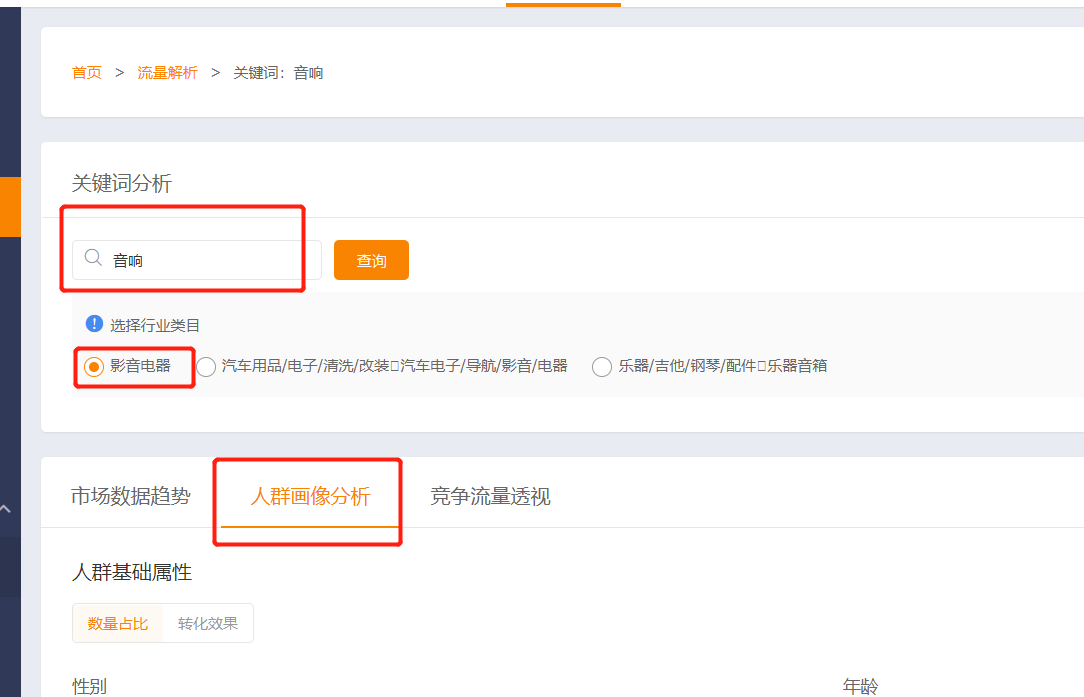Click the blue info icon beside 选择行业类目
This screenshot has height=697, width=1084.
[94, 324]
